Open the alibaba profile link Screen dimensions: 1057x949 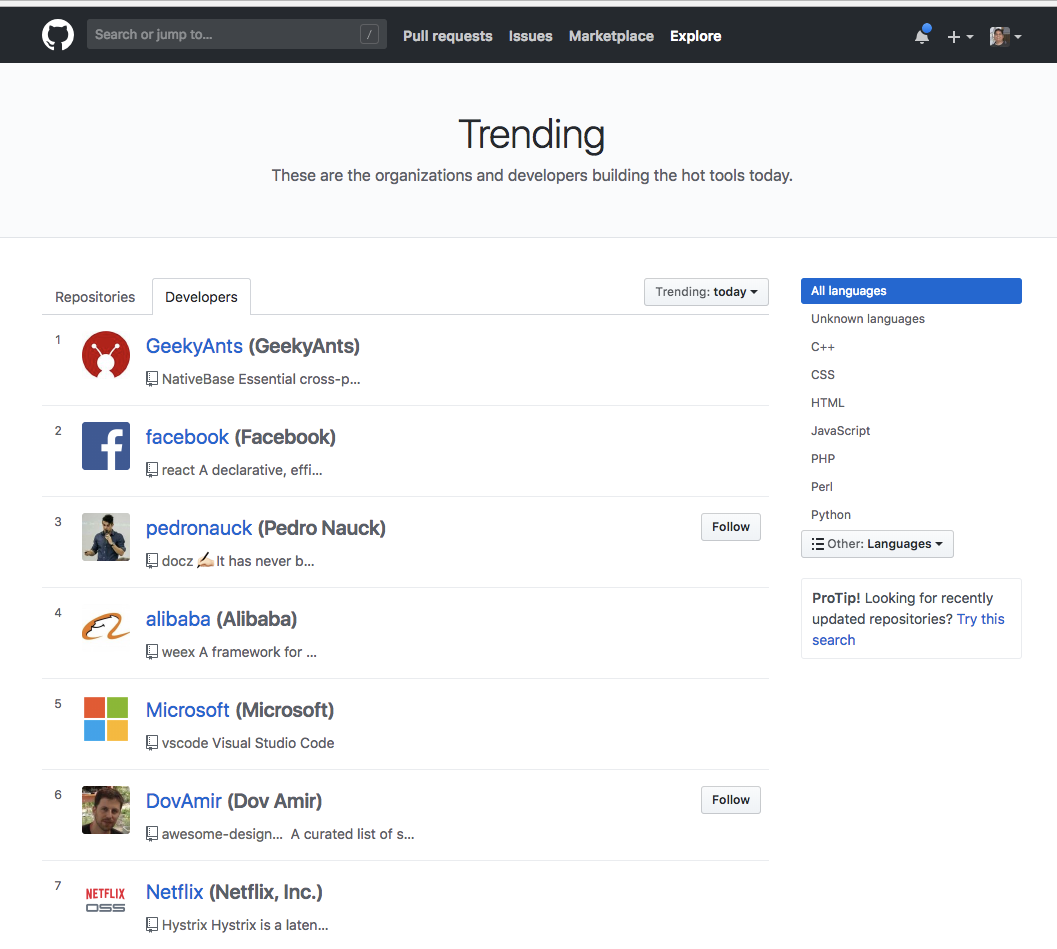(x=178, y=619)
